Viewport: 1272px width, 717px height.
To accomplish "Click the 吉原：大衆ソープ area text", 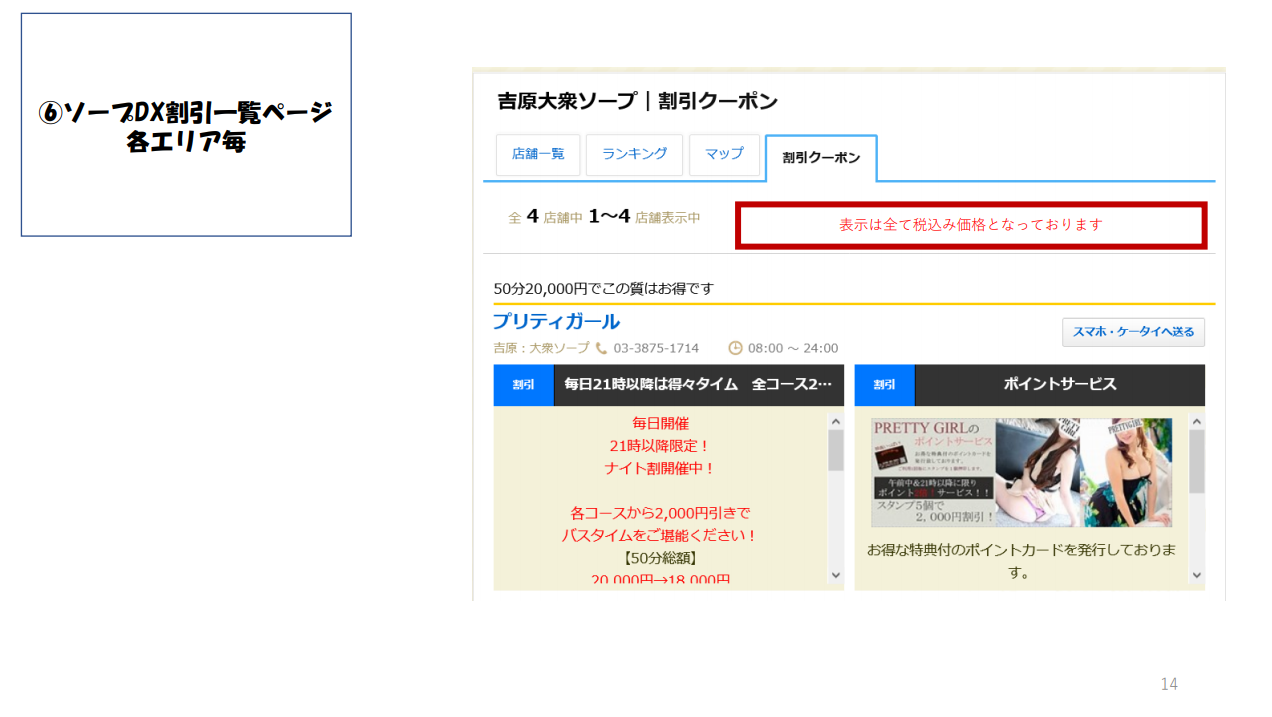I will click(x=541, y=348).
